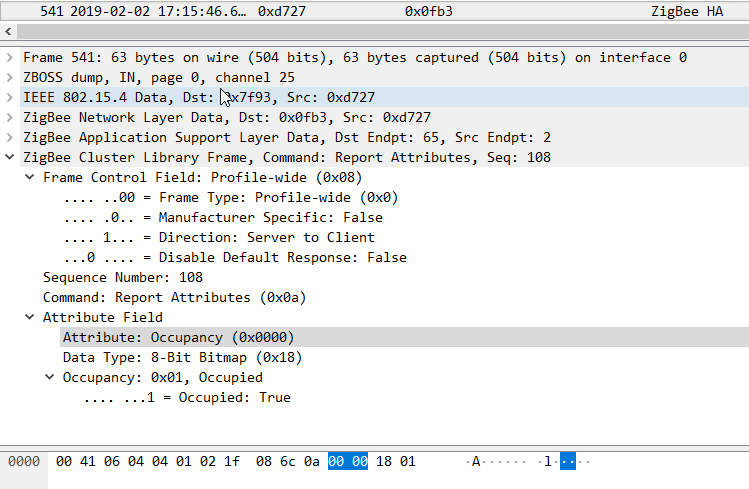Click highlighted hex bytes 00 00
Image resolution: width=749 pixels, height=489 pixels.
coord(348,461)
